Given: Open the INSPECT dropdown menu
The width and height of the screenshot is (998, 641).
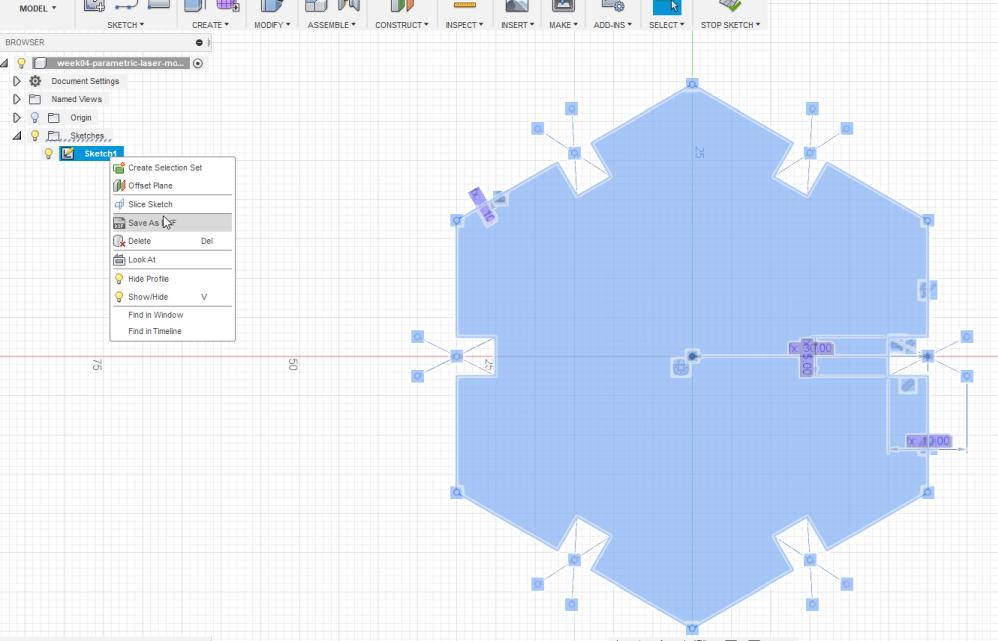Looking at the screenshot, I should pyautogui.click(x=465, y=25).
